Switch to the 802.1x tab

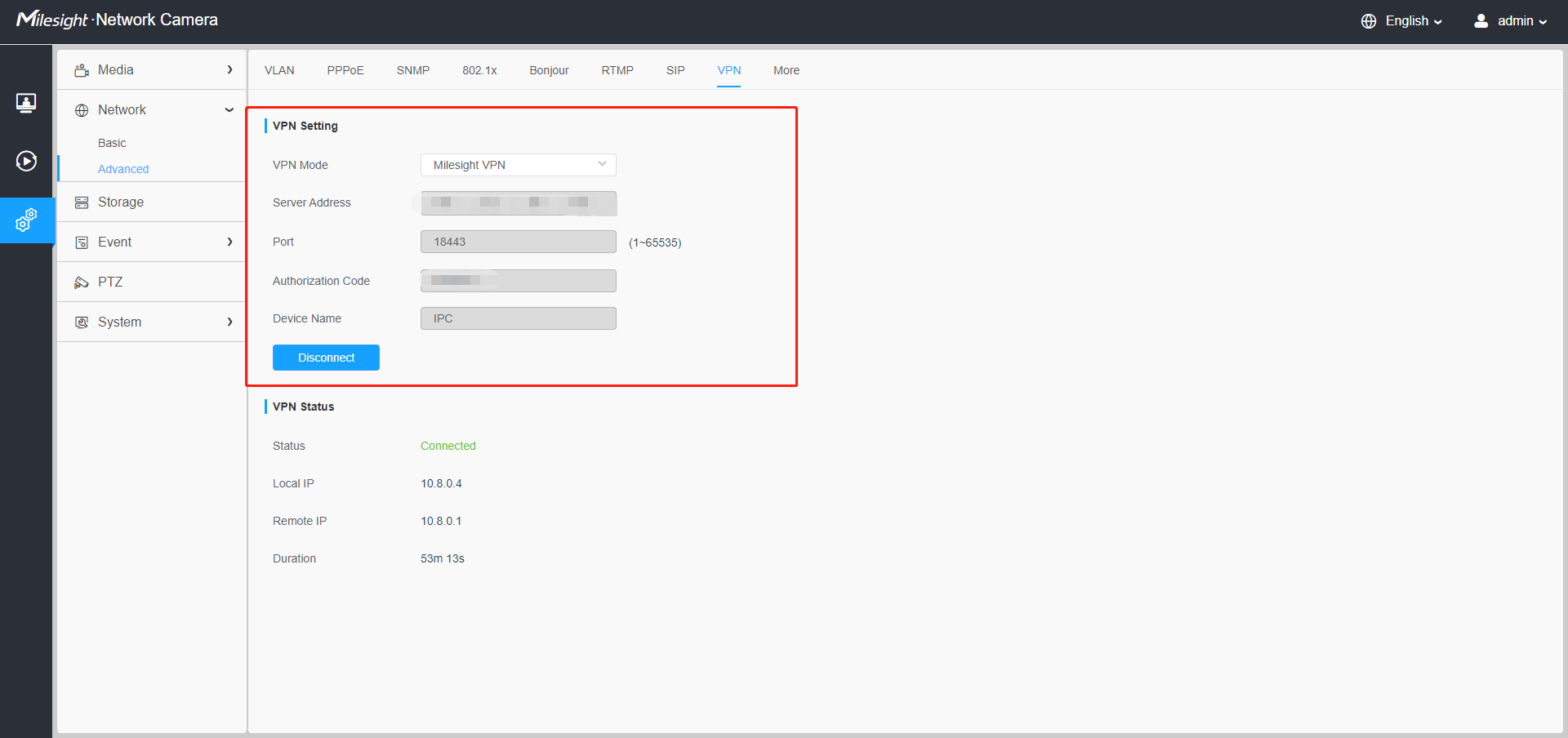[x=479, y=70]
